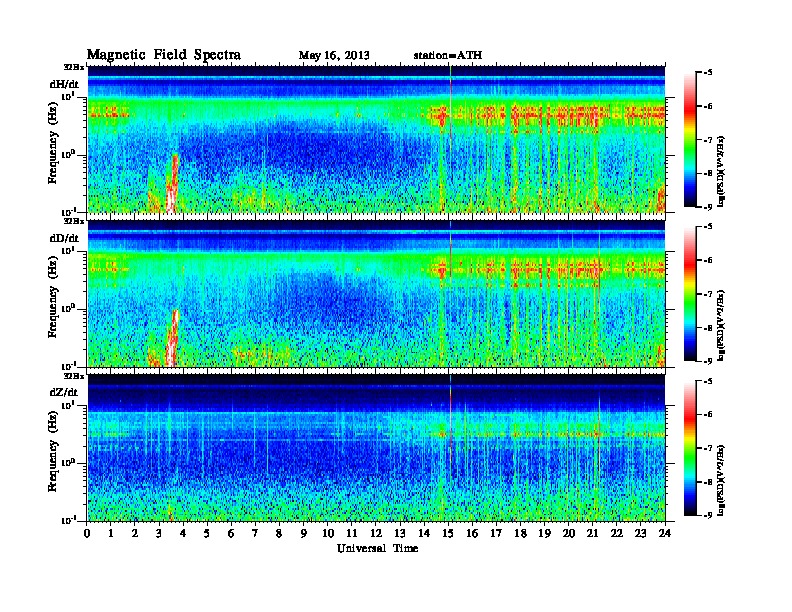Image resolution: width=792 pixels, height=612 pixels.
Task: Click the time axis tick label "13"
Action: (x=400, y=534)
